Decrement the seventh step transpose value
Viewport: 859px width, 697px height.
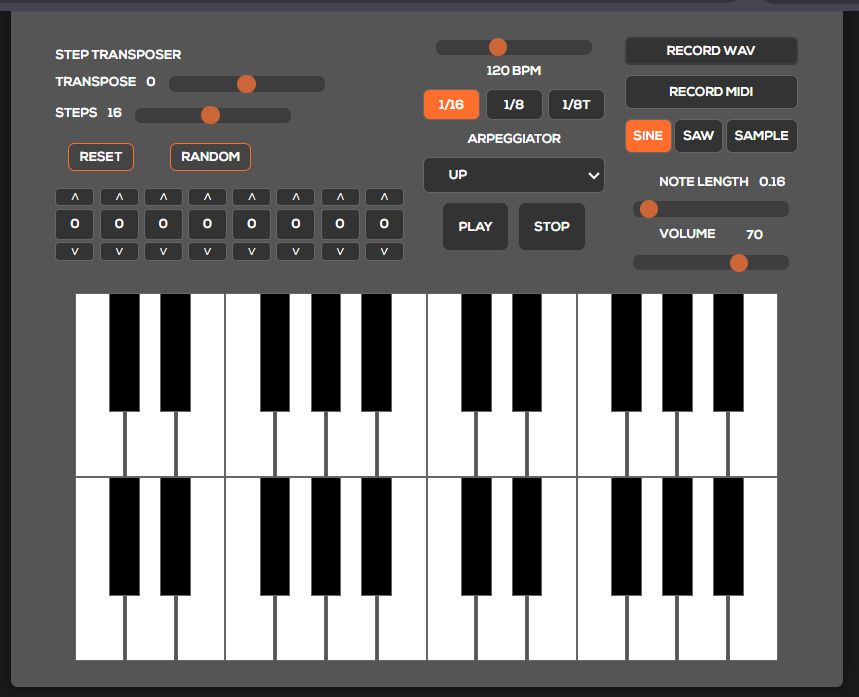(340, 252)
